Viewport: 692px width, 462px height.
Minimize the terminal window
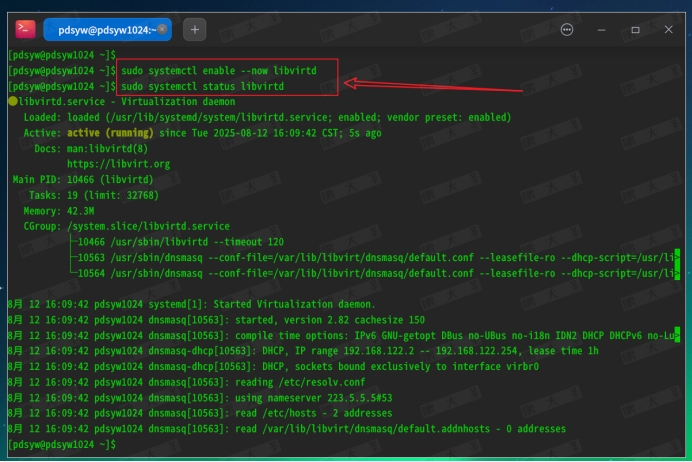[602, 30]
